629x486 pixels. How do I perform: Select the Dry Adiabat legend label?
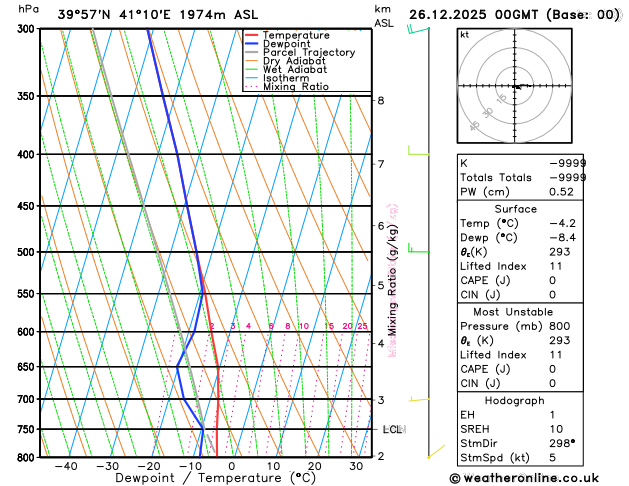[x=294, y=61]
